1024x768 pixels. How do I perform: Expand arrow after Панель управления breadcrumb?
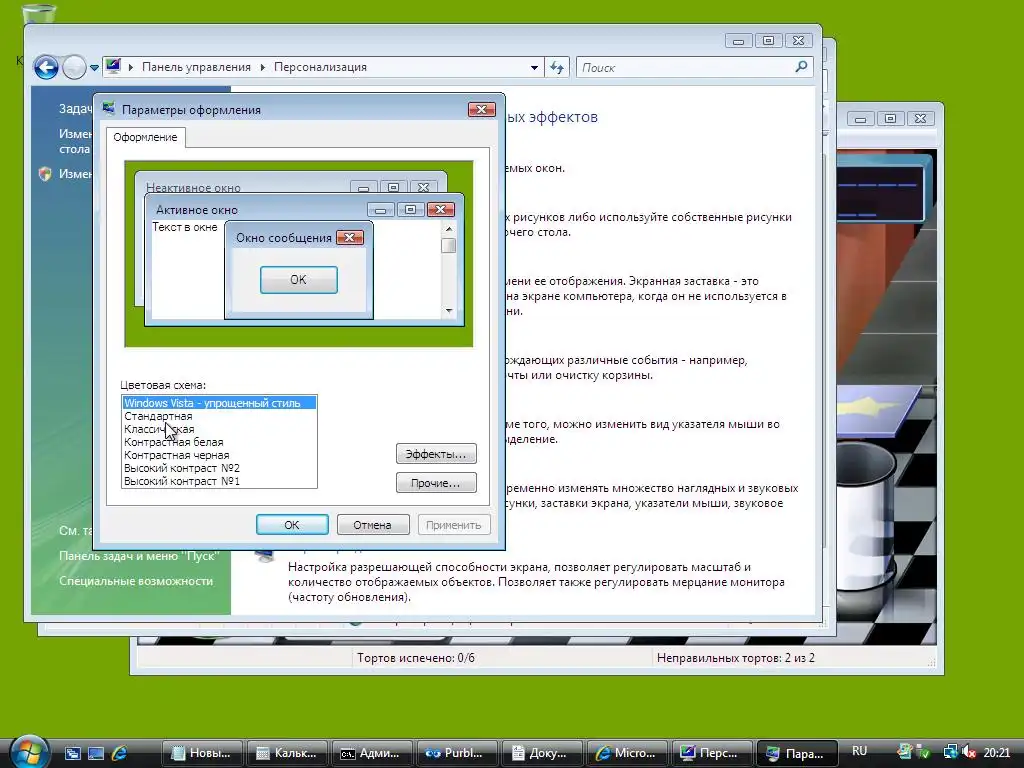click(263, 67)
